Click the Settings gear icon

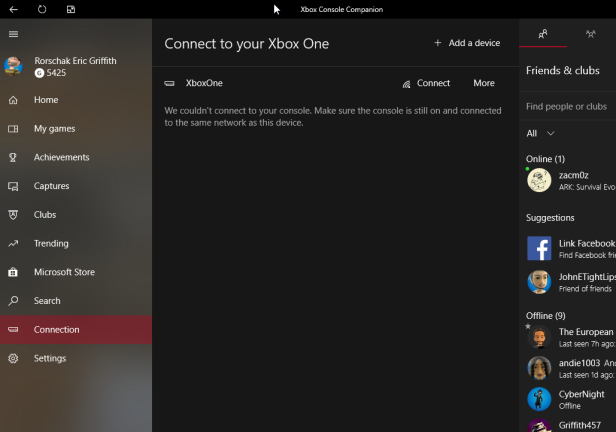[x=13, y=358]
